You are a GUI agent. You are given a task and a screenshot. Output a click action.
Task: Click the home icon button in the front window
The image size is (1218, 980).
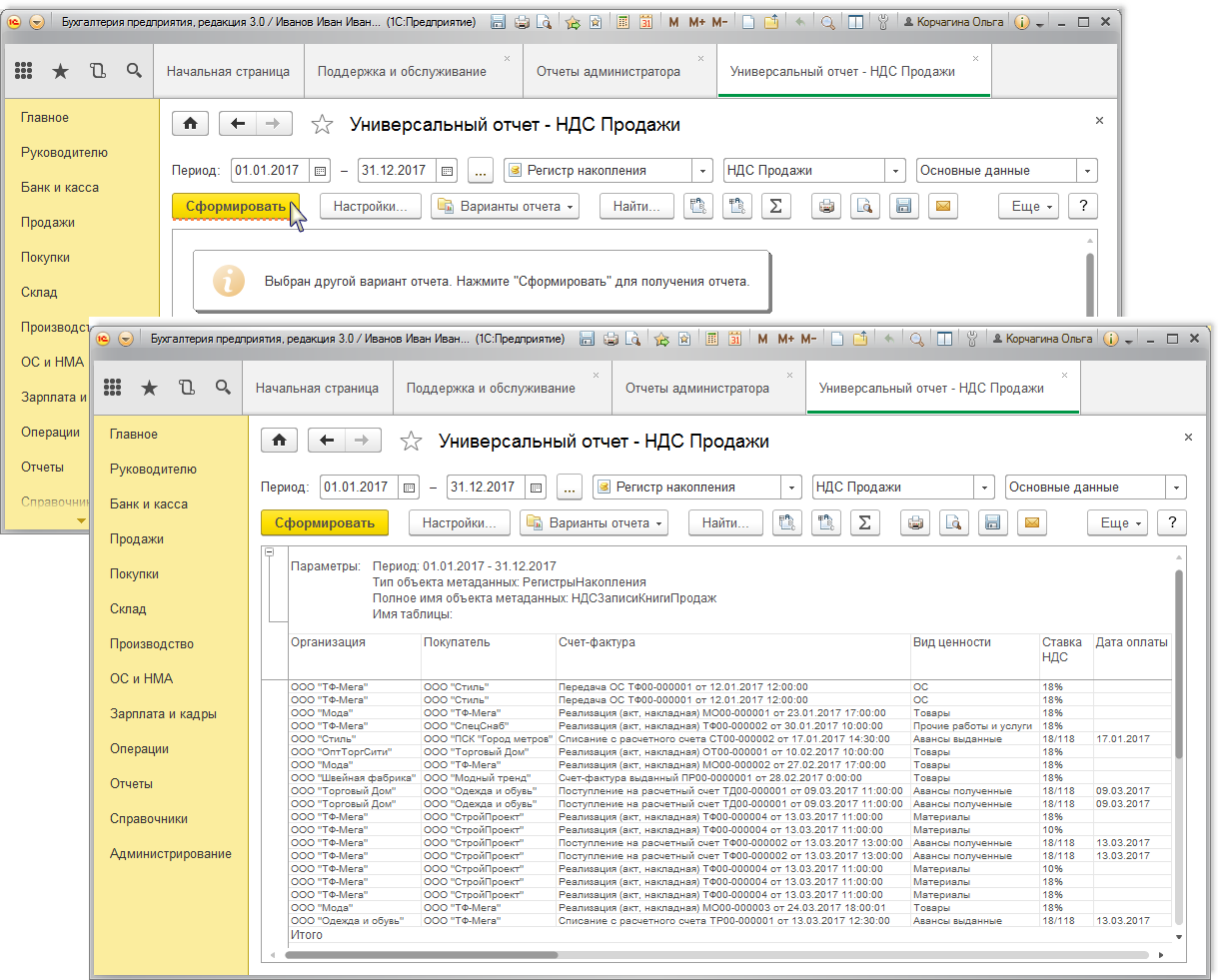tap(279, 441)
